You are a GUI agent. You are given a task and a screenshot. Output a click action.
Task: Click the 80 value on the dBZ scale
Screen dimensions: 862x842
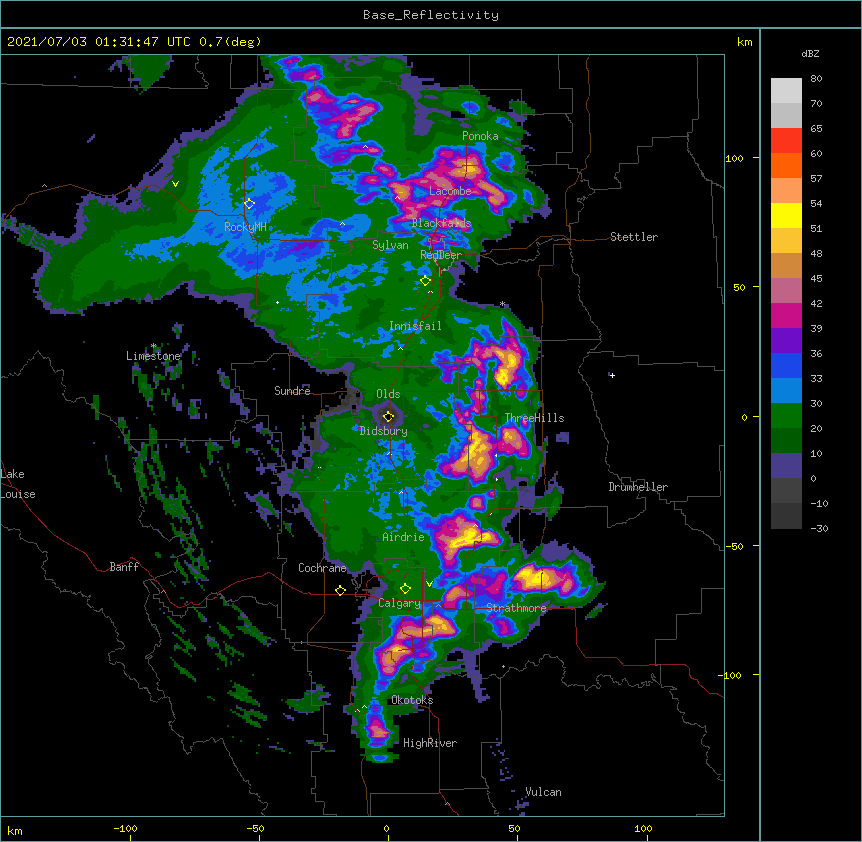point(816,79)
